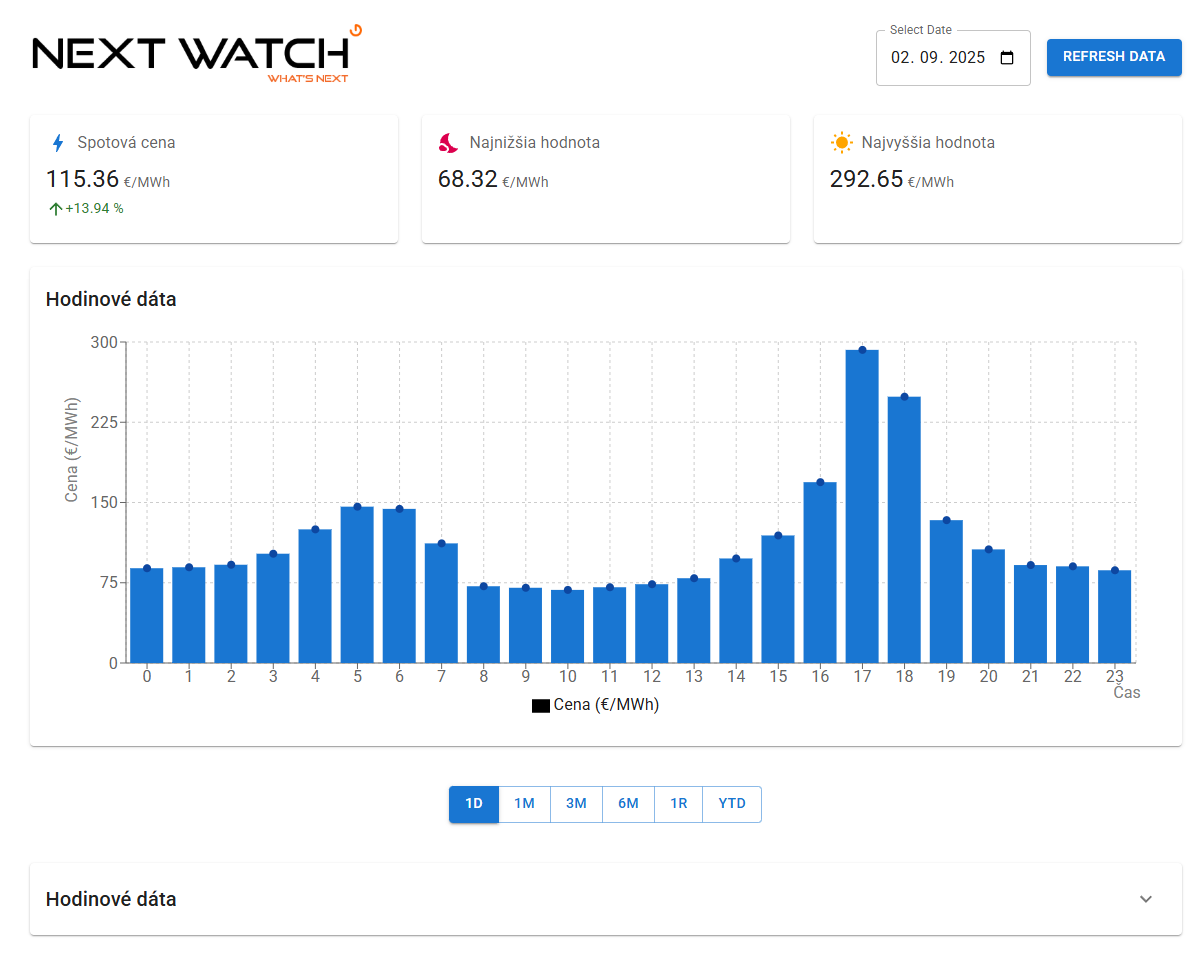Enable the 6M period toggle

628,804
